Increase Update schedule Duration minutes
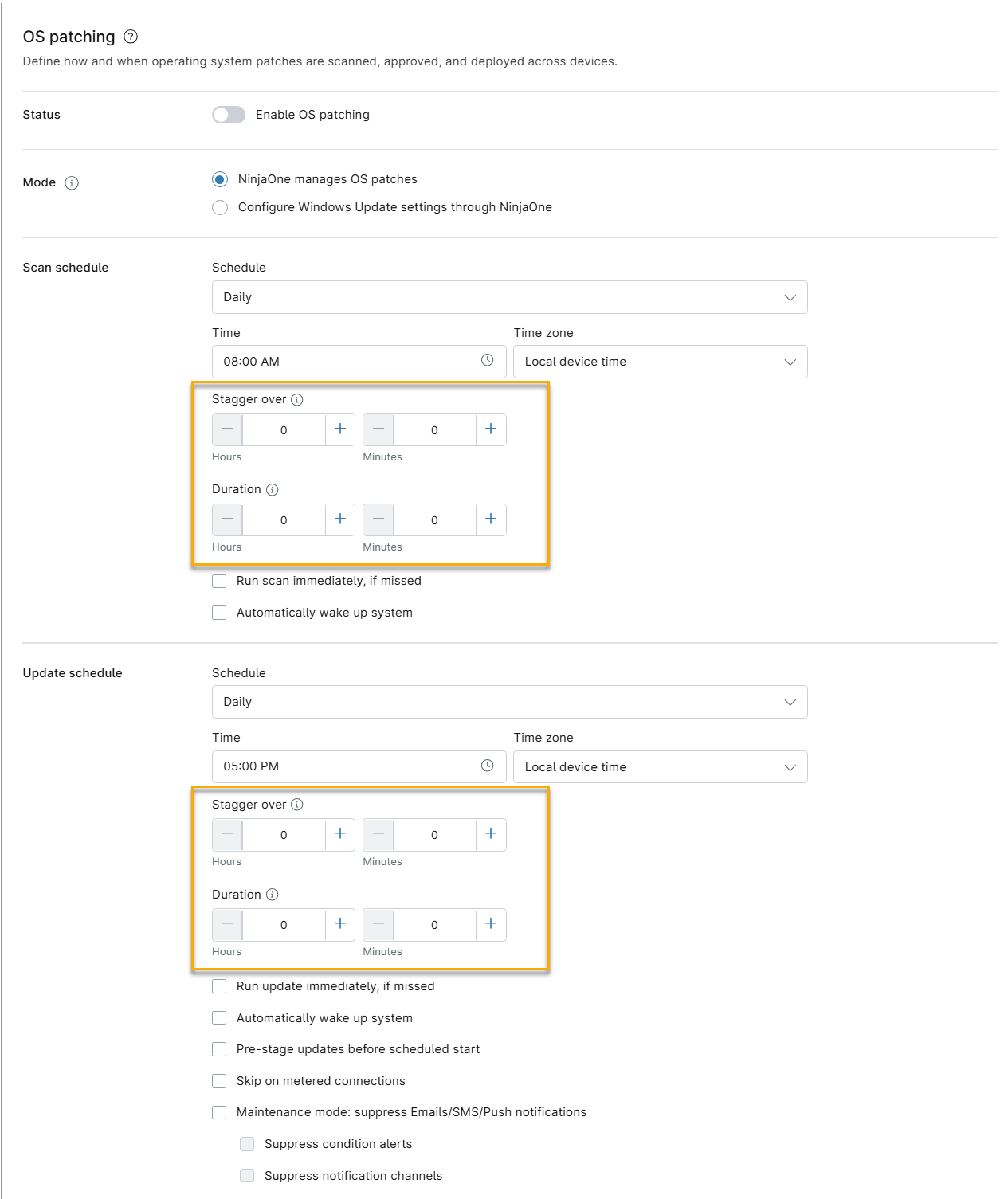The image size is (1008, 1199). tap(491, 924)
